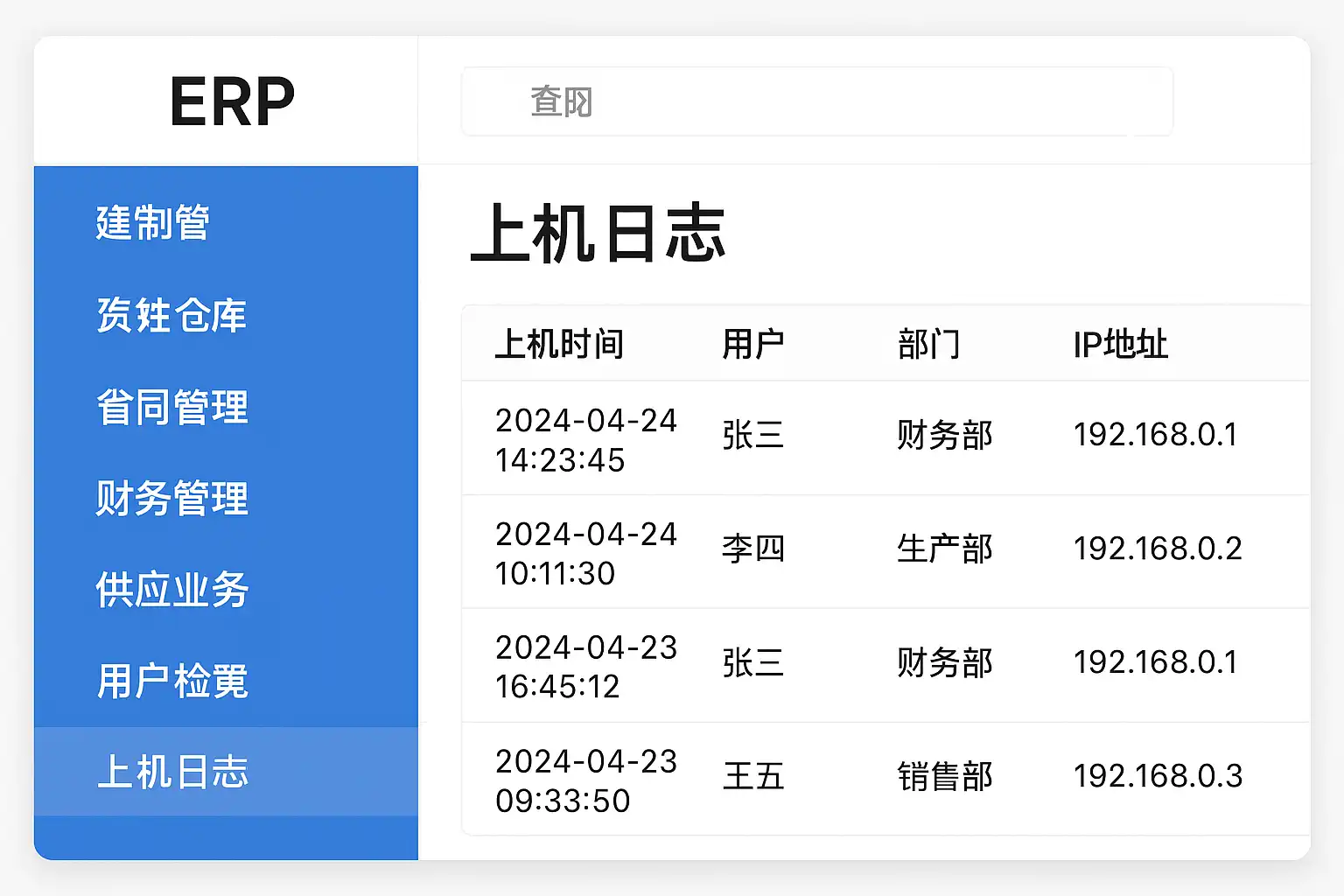This screenshot has height=896, width=1344.
Task: Open the sidebar menu item ending in 同管理
Action: click(172, 407)
